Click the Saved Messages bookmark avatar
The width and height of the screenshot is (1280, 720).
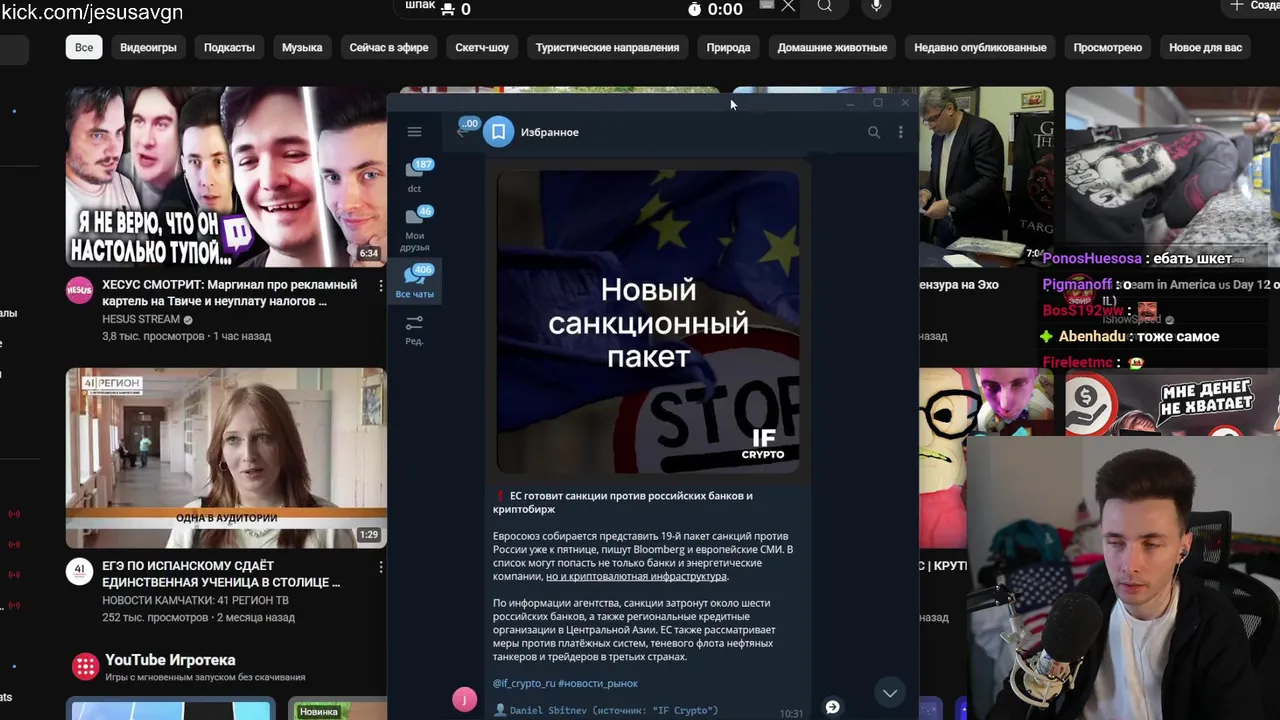point(498,132)
